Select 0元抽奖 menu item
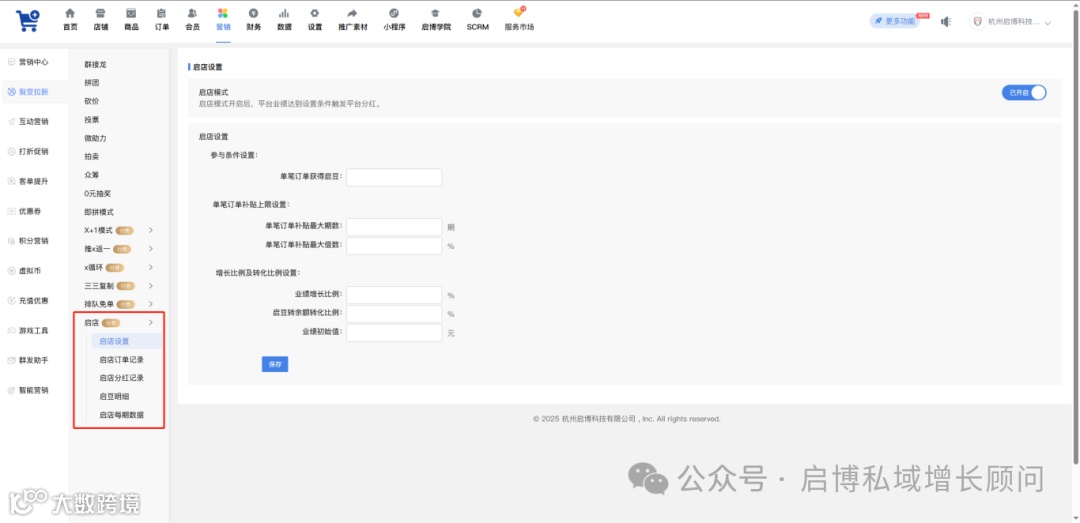Viewport: 1080px width, 523px height. (97, 194)
